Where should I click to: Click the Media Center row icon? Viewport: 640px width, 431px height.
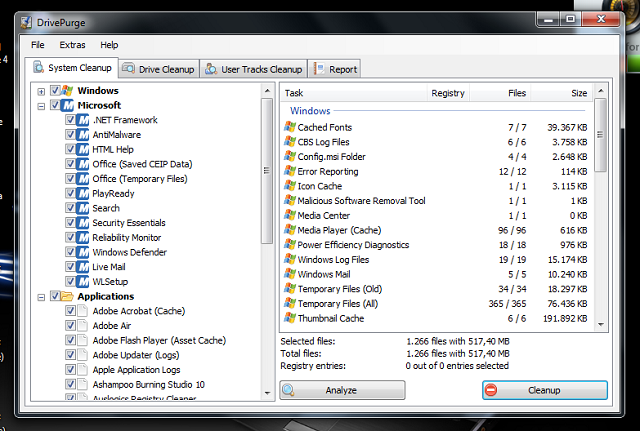click(x=290, y=215)
